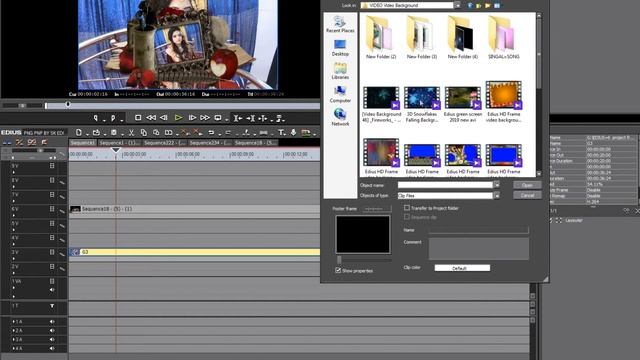This screenshot has height=360, width=640.
Task: Click the Paste icon in timeline toolbar
Action: click(x=156, y=133)
